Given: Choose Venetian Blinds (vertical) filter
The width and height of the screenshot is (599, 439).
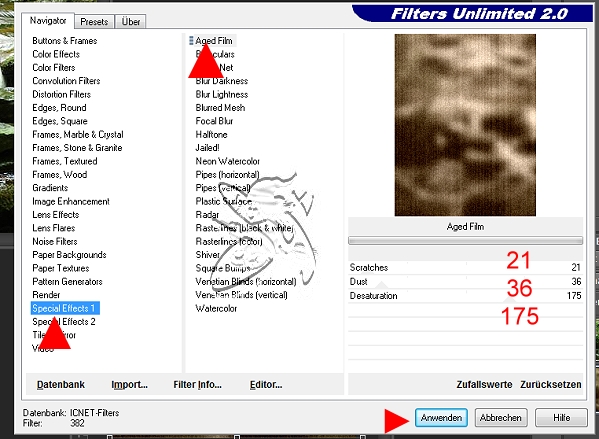Looking at the screenshot, I should pyautogui.click(x=241, y=295).
